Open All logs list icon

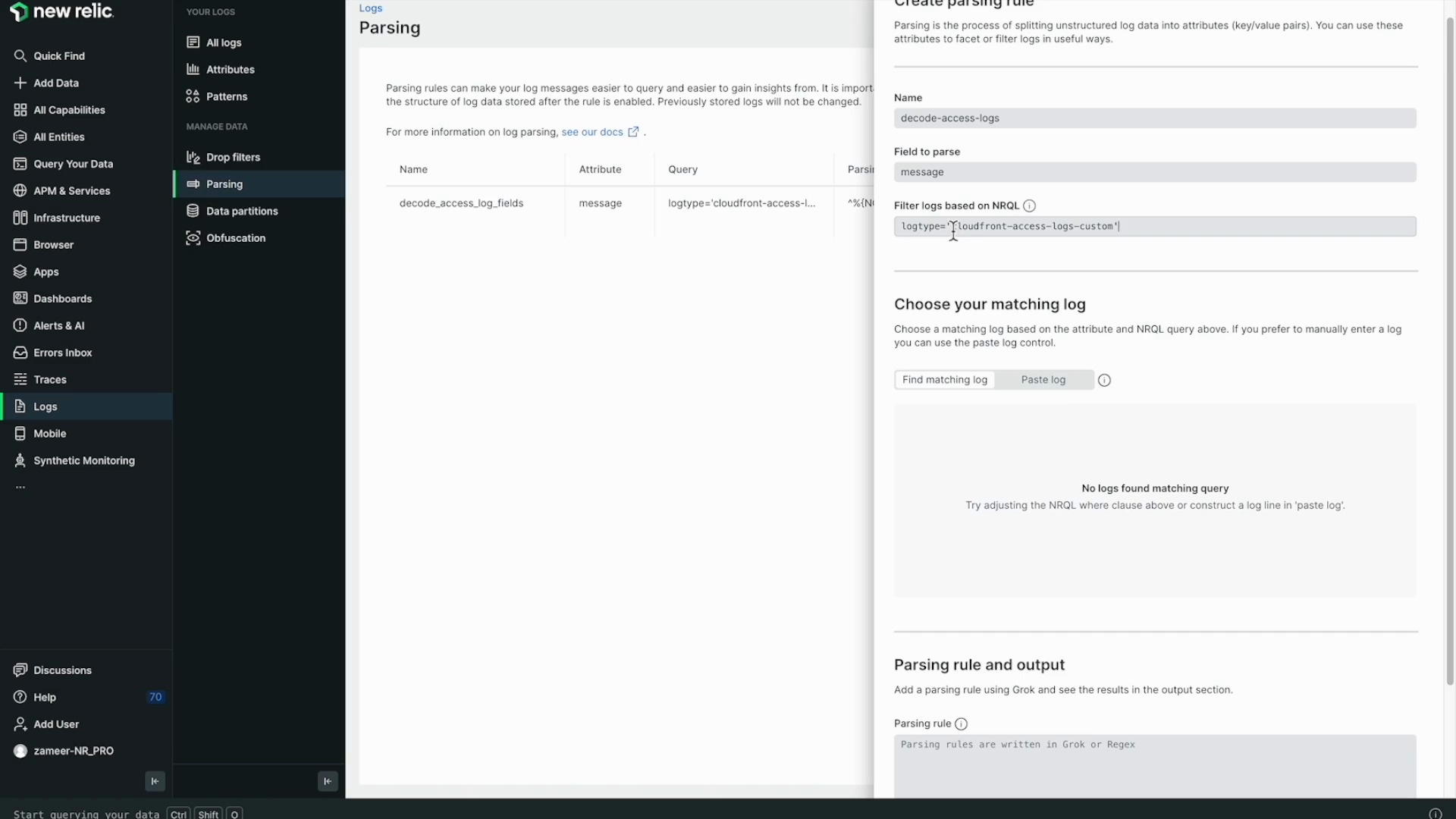193,42
